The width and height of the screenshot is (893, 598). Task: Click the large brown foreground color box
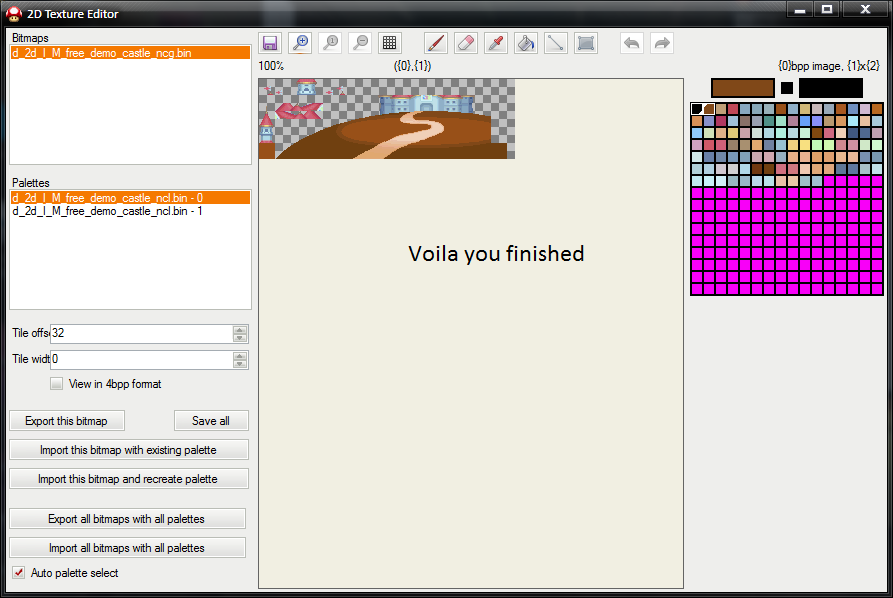(743, 88)
